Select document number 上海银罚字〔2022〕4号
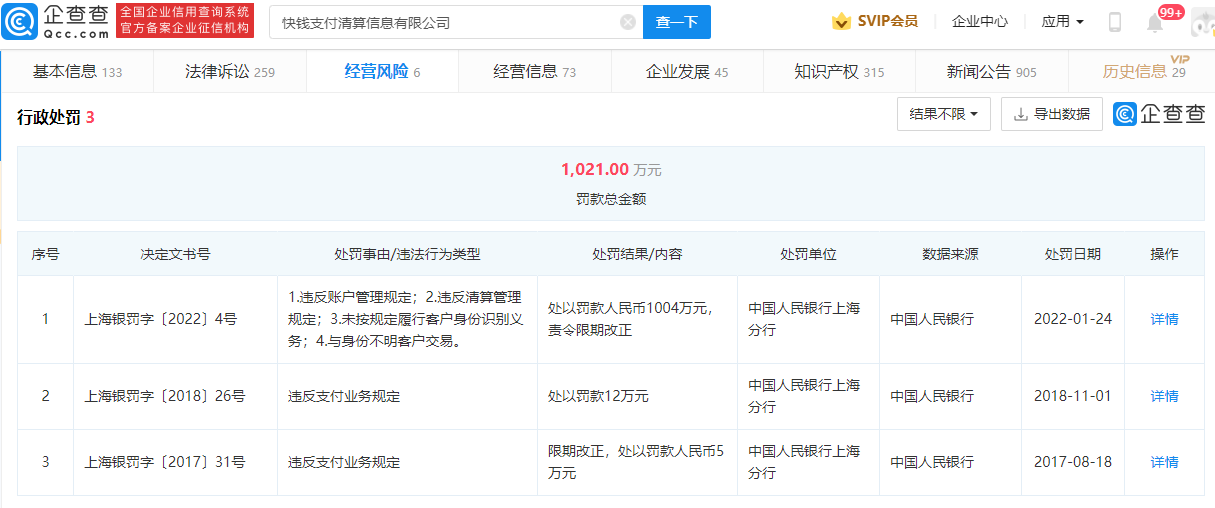 (161, 319)
